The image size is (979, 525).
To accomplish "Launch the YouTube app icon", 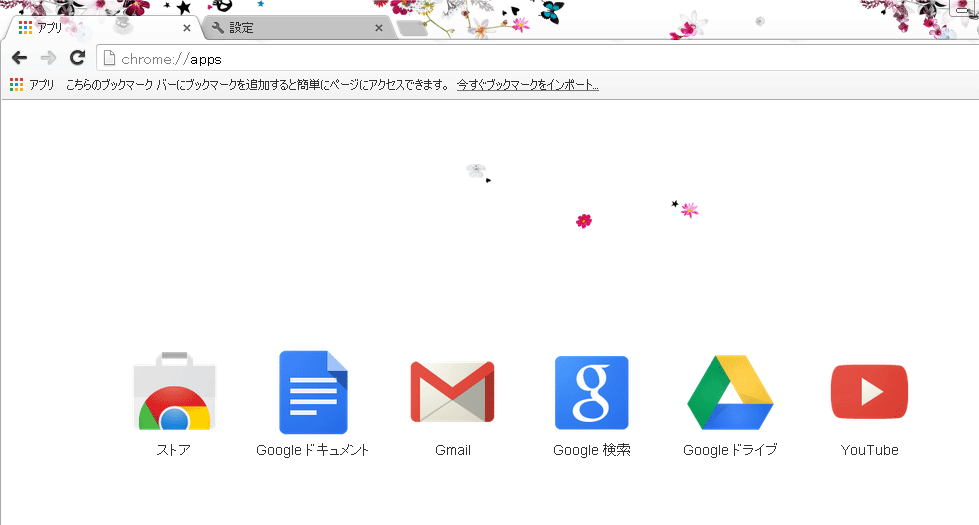I will click(869, 391).
